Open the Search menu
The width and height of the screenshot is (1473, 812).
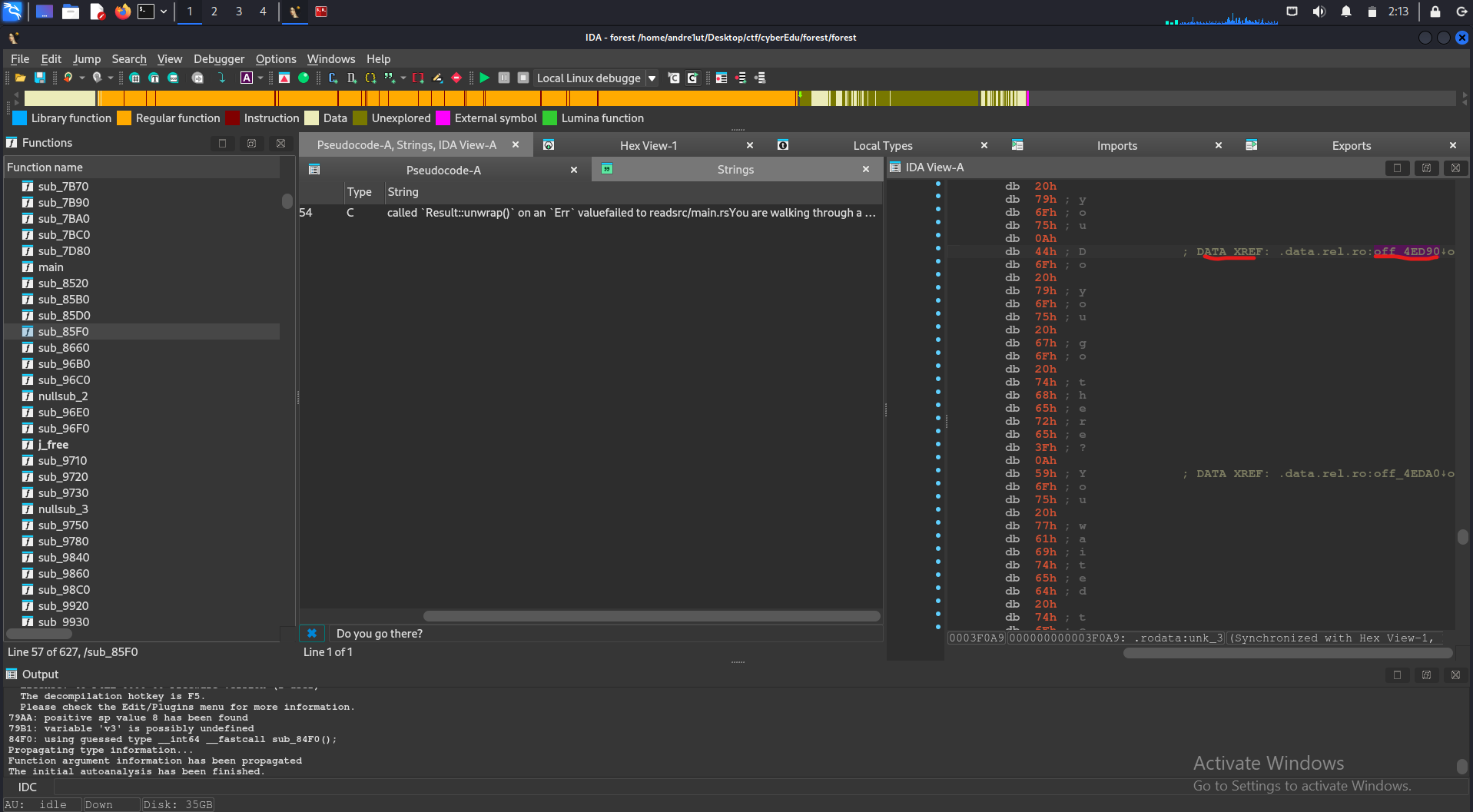tap(129, 58)
